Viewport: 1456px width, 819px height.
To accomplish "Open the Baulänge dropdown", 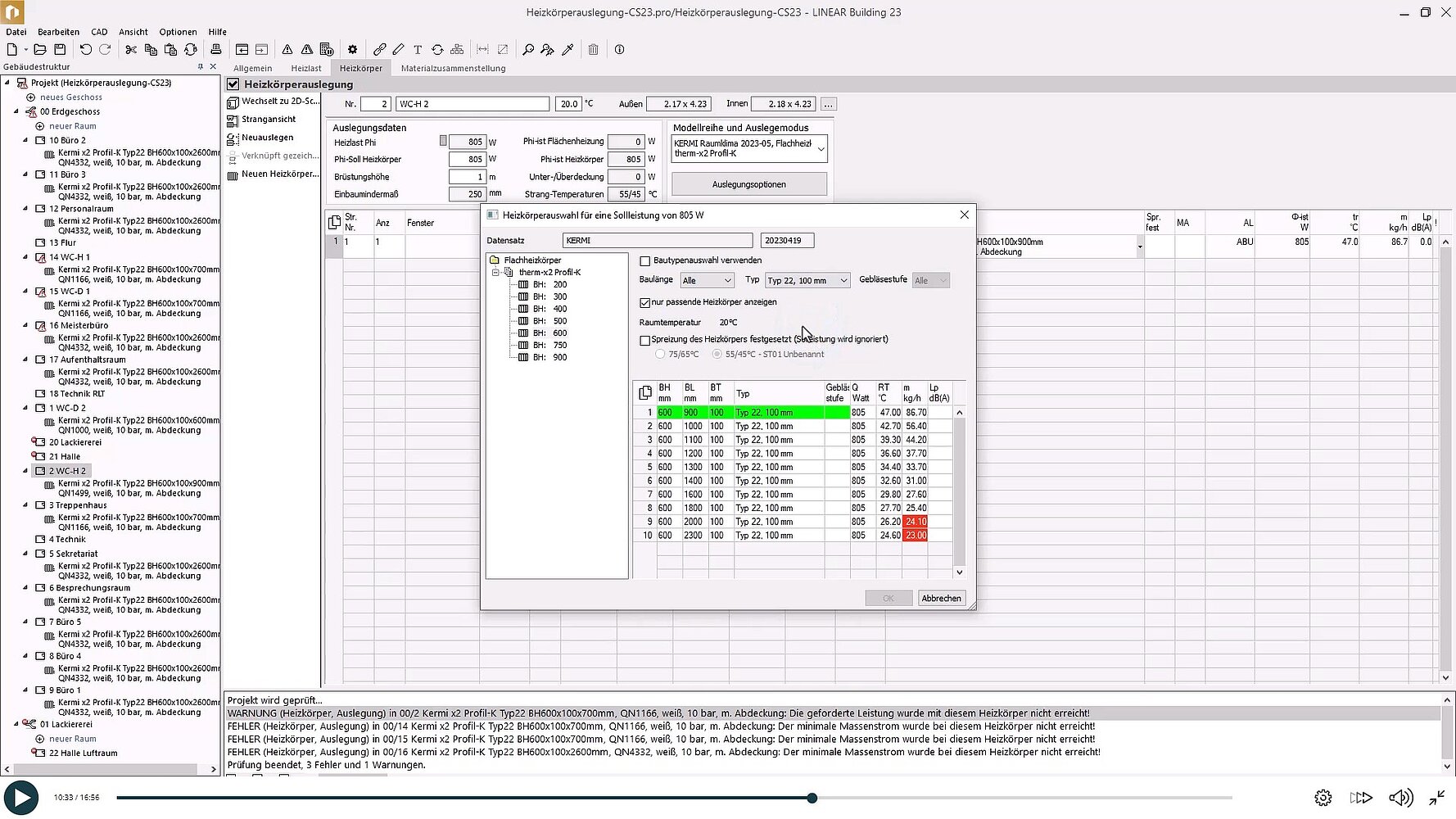I will [706, 281].
